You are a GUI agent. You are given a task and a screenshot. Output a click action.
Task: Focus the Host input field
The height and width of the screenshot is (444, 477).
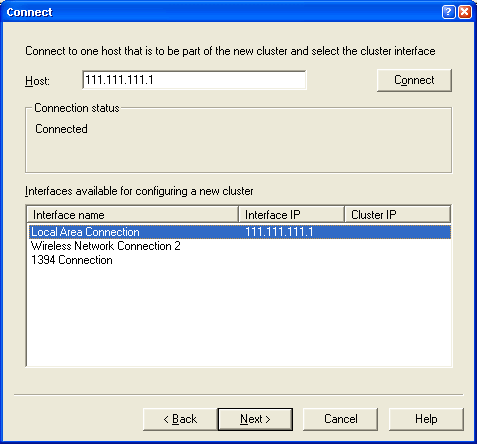point(194,80)
